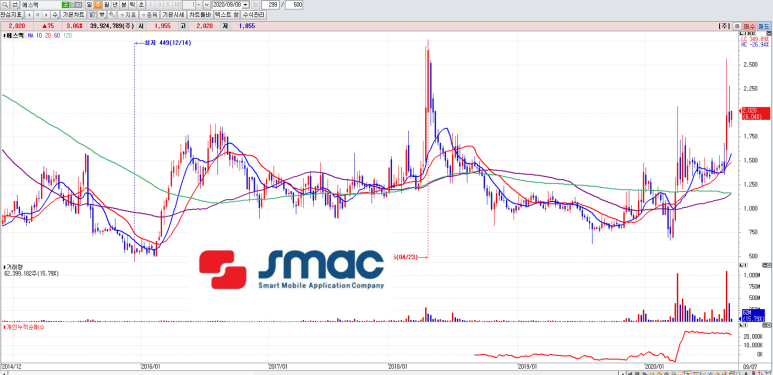Click the 2020/01 date axis label
Screen dimensions: 773x375
pyautogui.click(x=655, y=367)
